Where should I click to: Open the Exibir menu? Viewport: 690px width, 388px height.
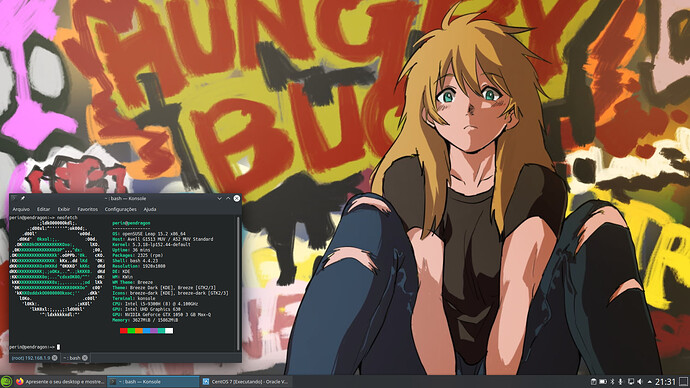pos(64,209)
